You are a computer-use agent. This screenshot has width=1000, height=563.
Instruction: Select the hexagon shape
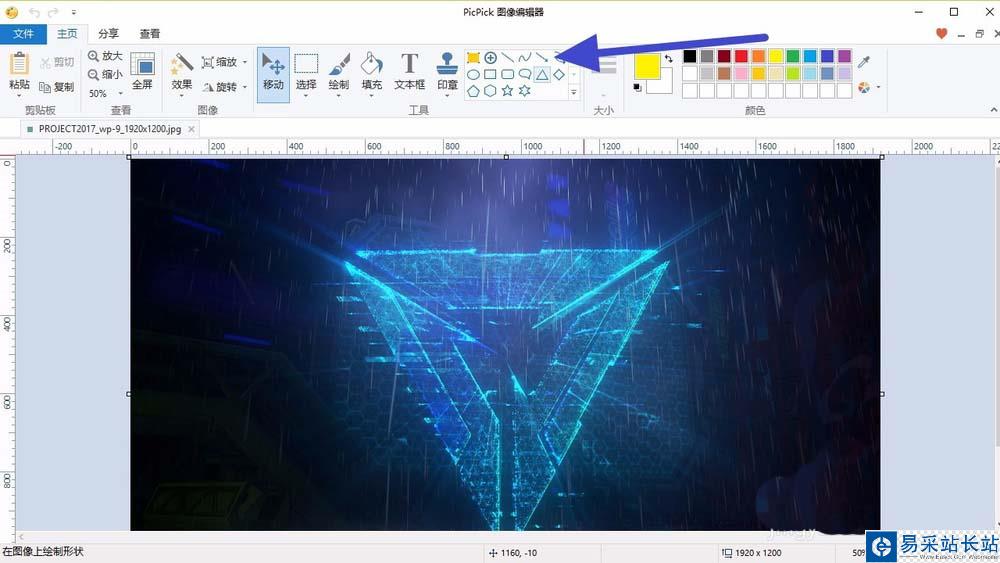[x=490, y=91]
